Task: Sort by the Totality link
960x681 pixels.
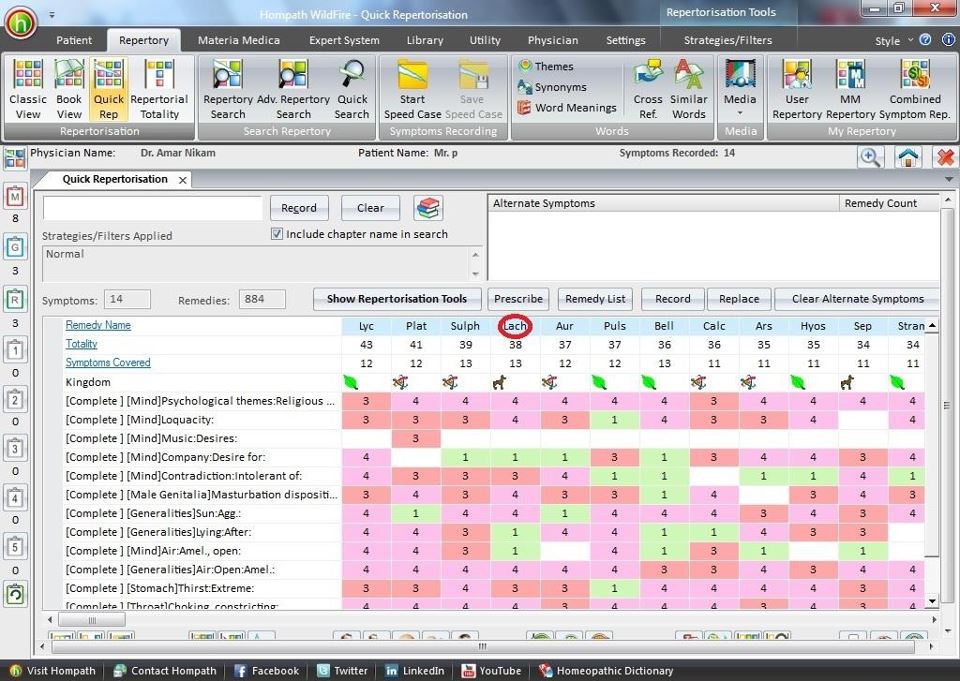Action: 81,344
